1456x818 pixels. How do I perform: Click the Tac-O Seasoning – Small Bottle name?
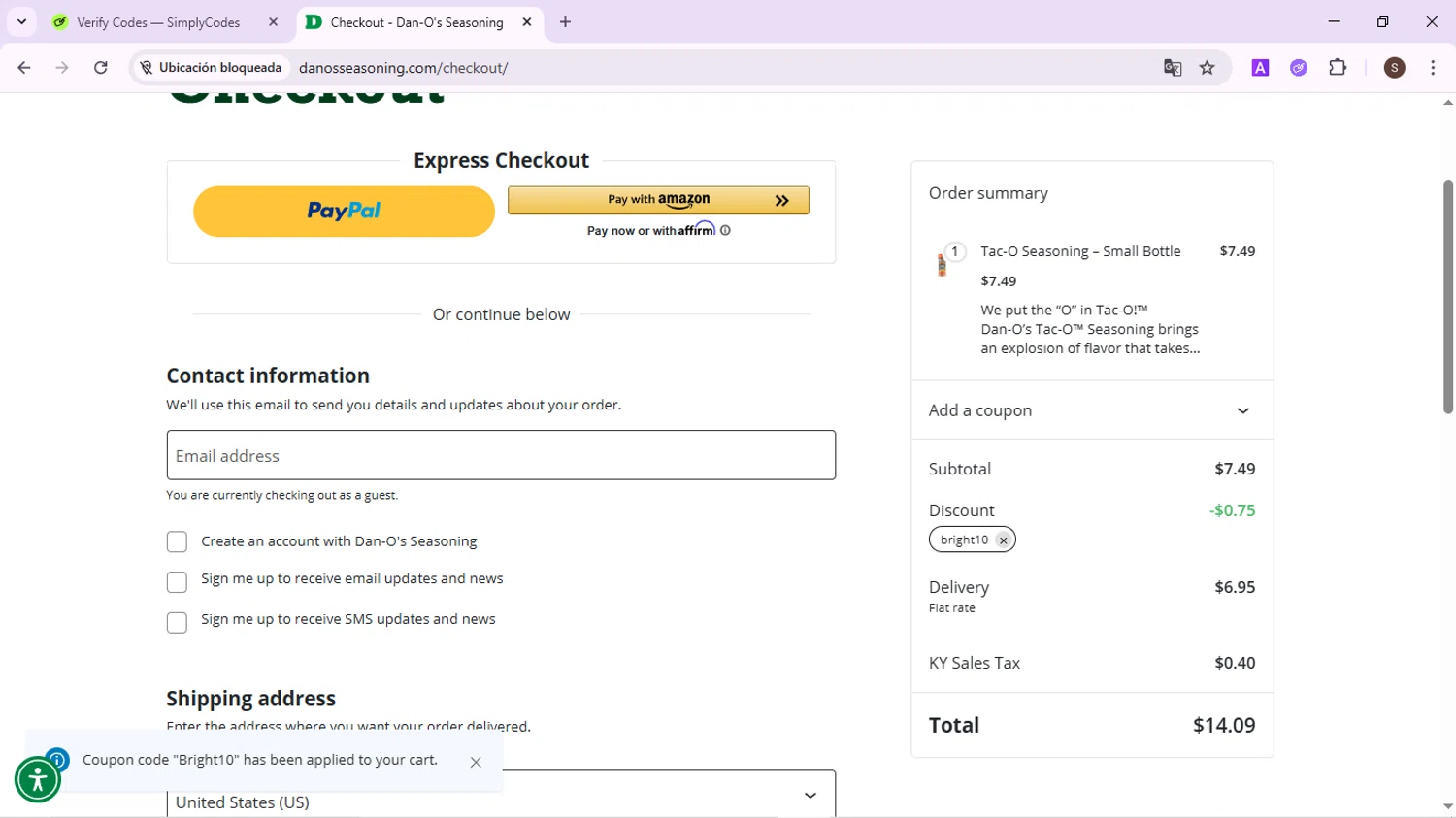(x=1080, y=251)
